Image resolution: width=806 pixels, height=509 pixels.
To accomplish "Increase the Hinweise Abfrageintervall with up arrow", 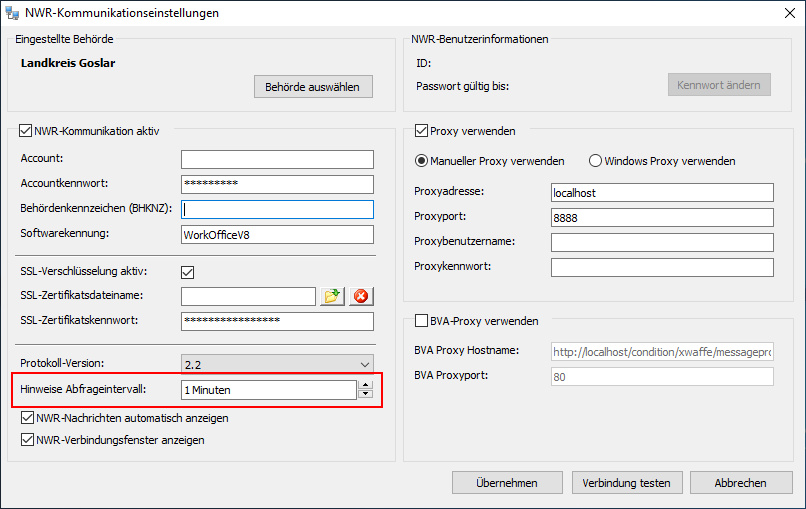I will coord(366,385).
